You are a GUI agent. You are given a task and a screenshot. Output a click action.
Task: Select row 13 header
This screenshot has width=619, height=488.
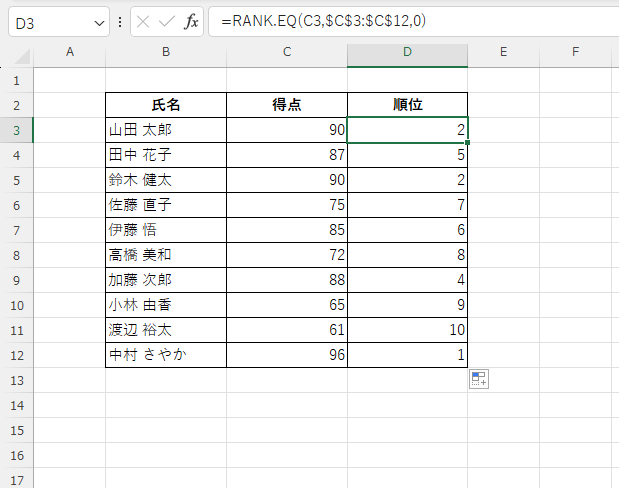click(17, 380)
